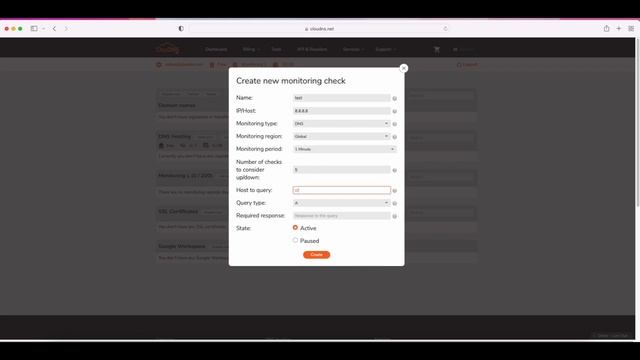Toggle the Safari sidebar button
This screenshot has width=640, height=360.
point(34,29)
